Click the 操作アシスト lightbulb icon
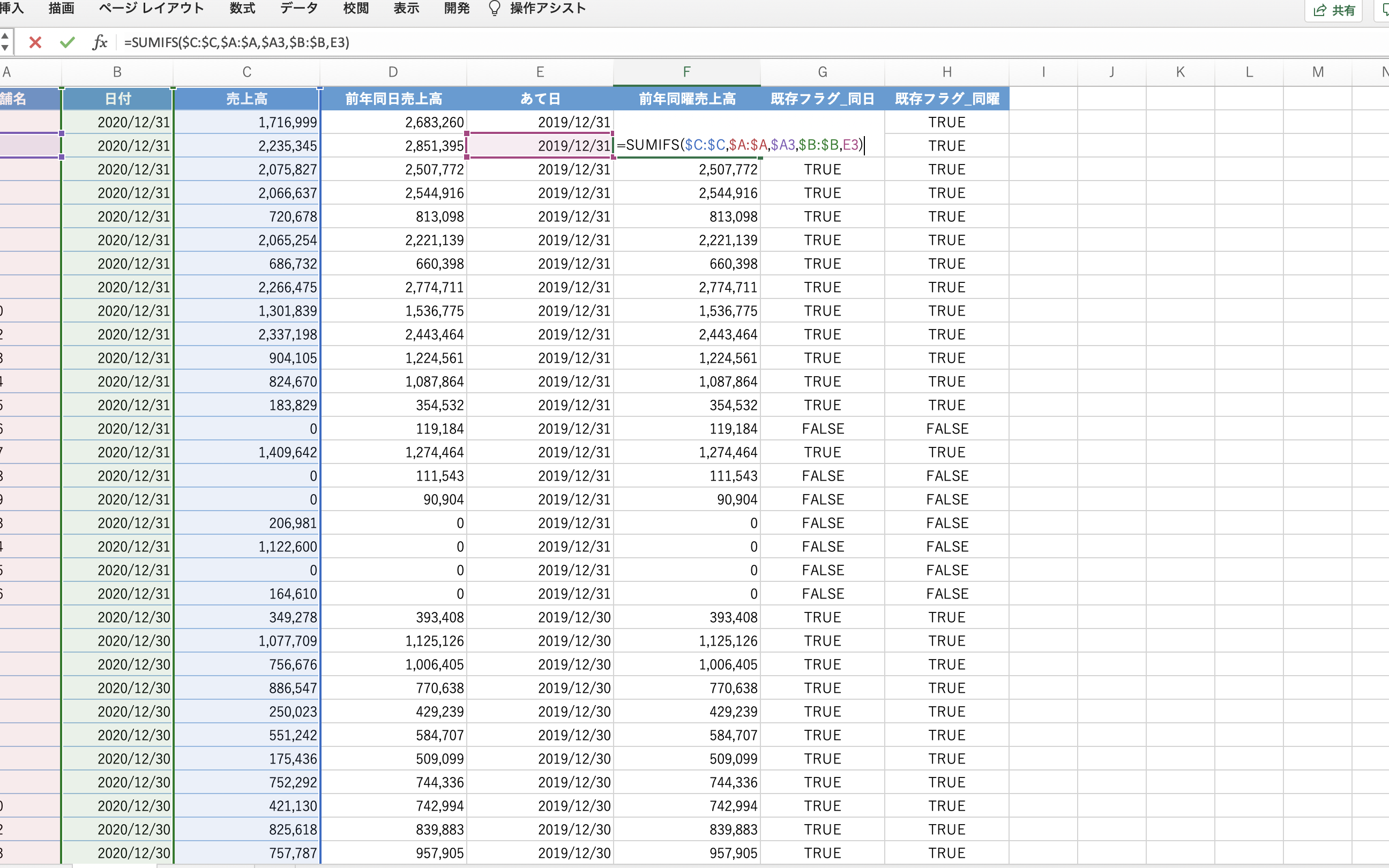Image resolution: width=1389 pixels, height=868 pixels. tap(494, 8)
